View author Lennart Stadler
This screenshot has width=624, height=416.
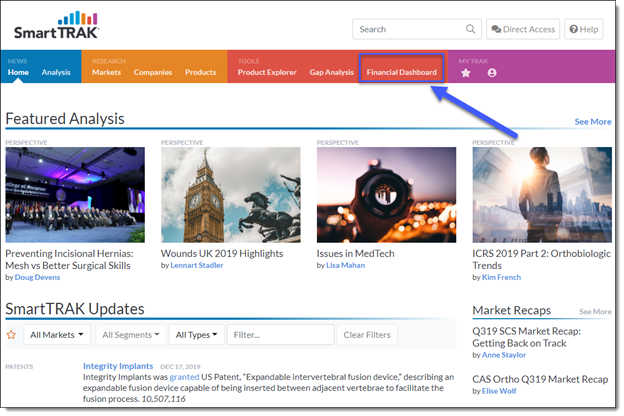(197, 265)
